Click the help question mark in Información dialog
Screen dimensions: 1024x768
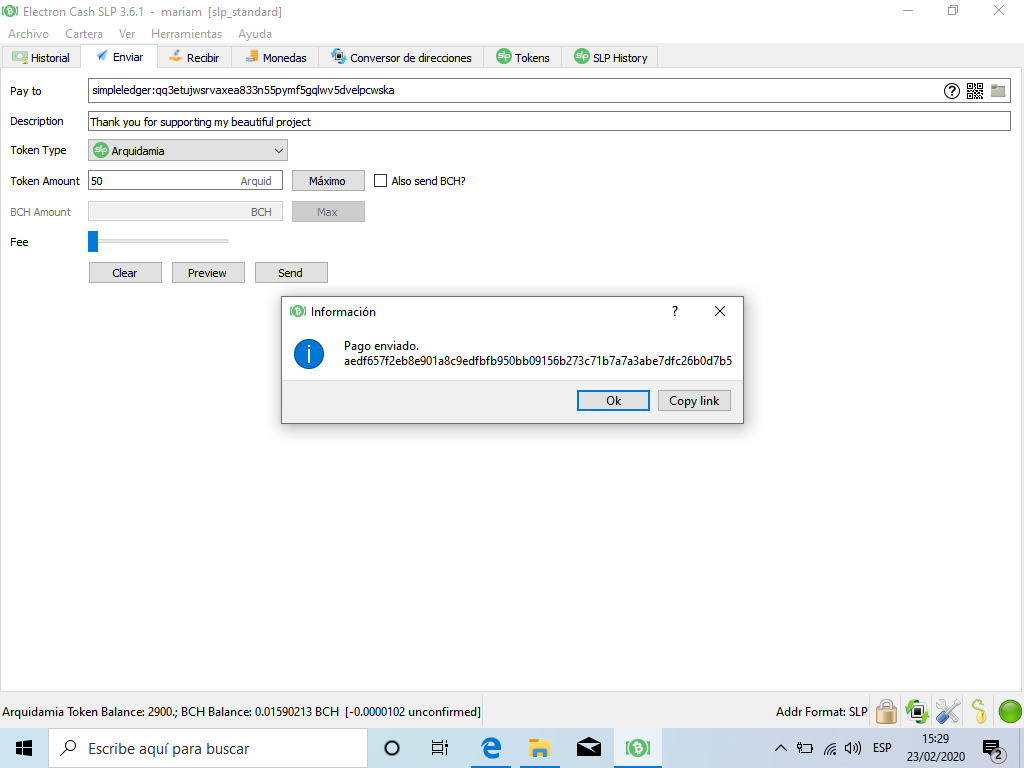[675, 311]
